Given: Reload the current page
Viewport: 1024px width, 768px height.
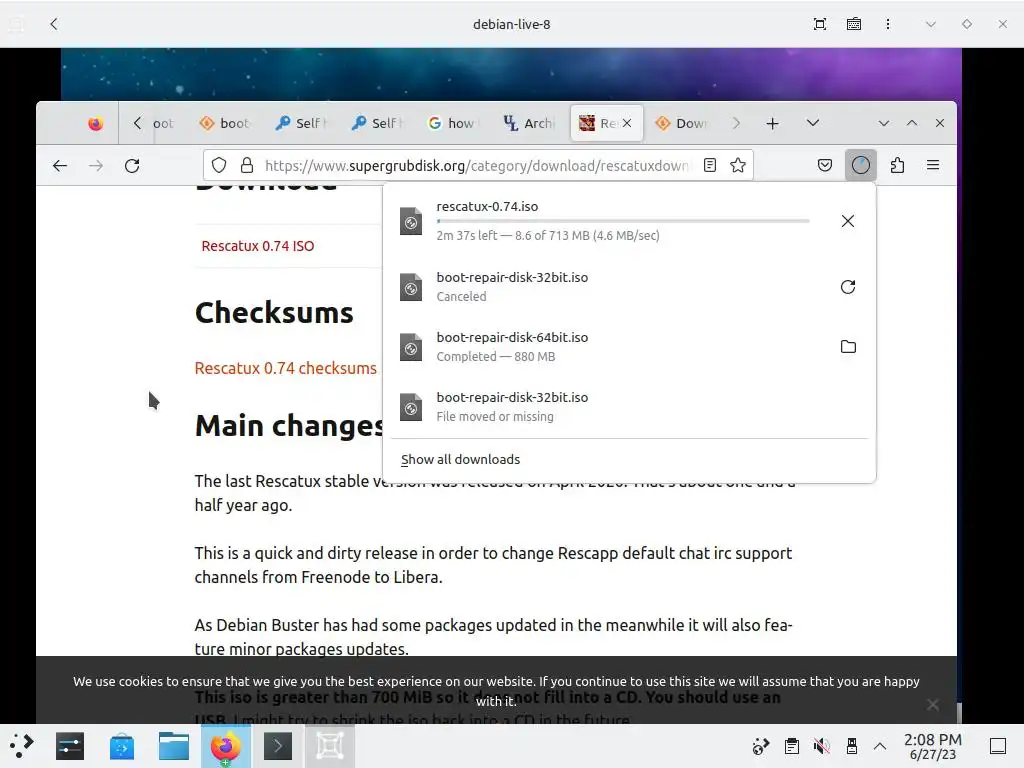Looking at the screenshot, I should [x=132, y=165].
